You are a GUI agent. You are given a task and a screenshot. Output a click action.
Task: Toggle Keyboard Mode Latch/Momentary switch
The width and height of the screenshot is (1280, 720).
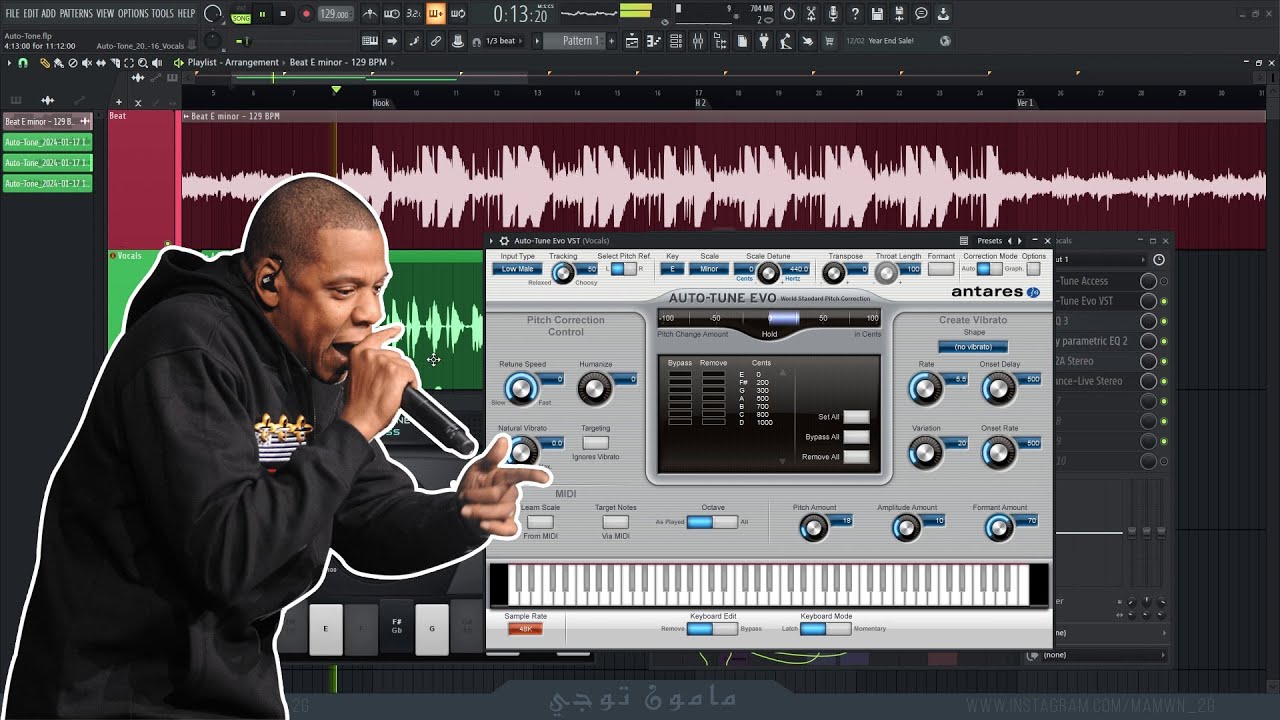tap(825, 629)
